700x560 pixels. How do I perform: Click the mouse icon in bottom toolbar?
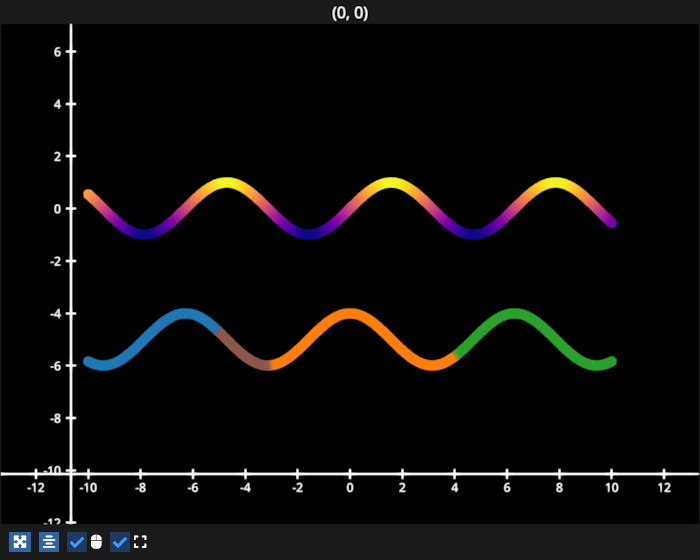point(96,542)
